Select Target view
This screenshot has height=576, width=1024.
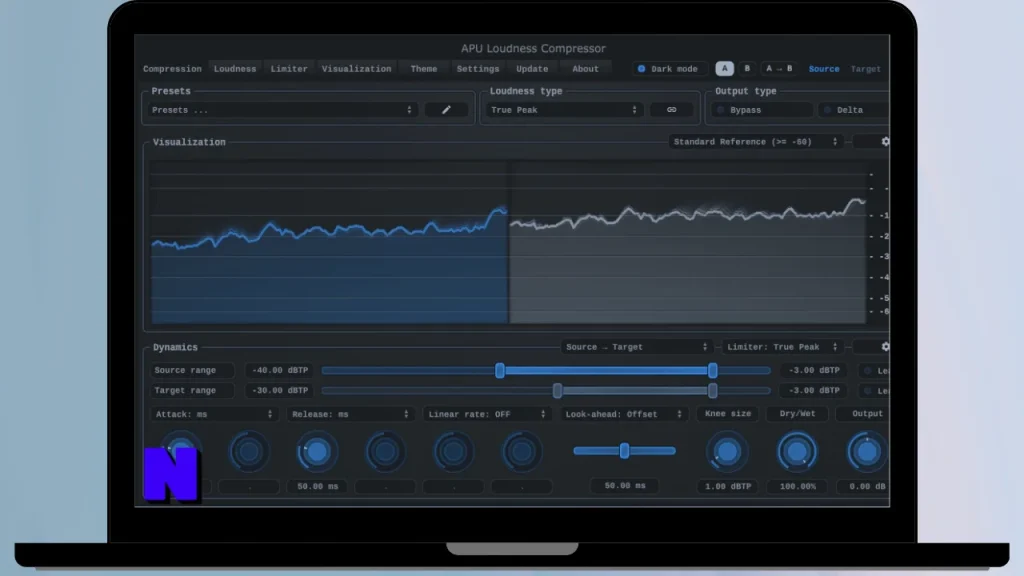pyautogui.click(x=865, y=69)
